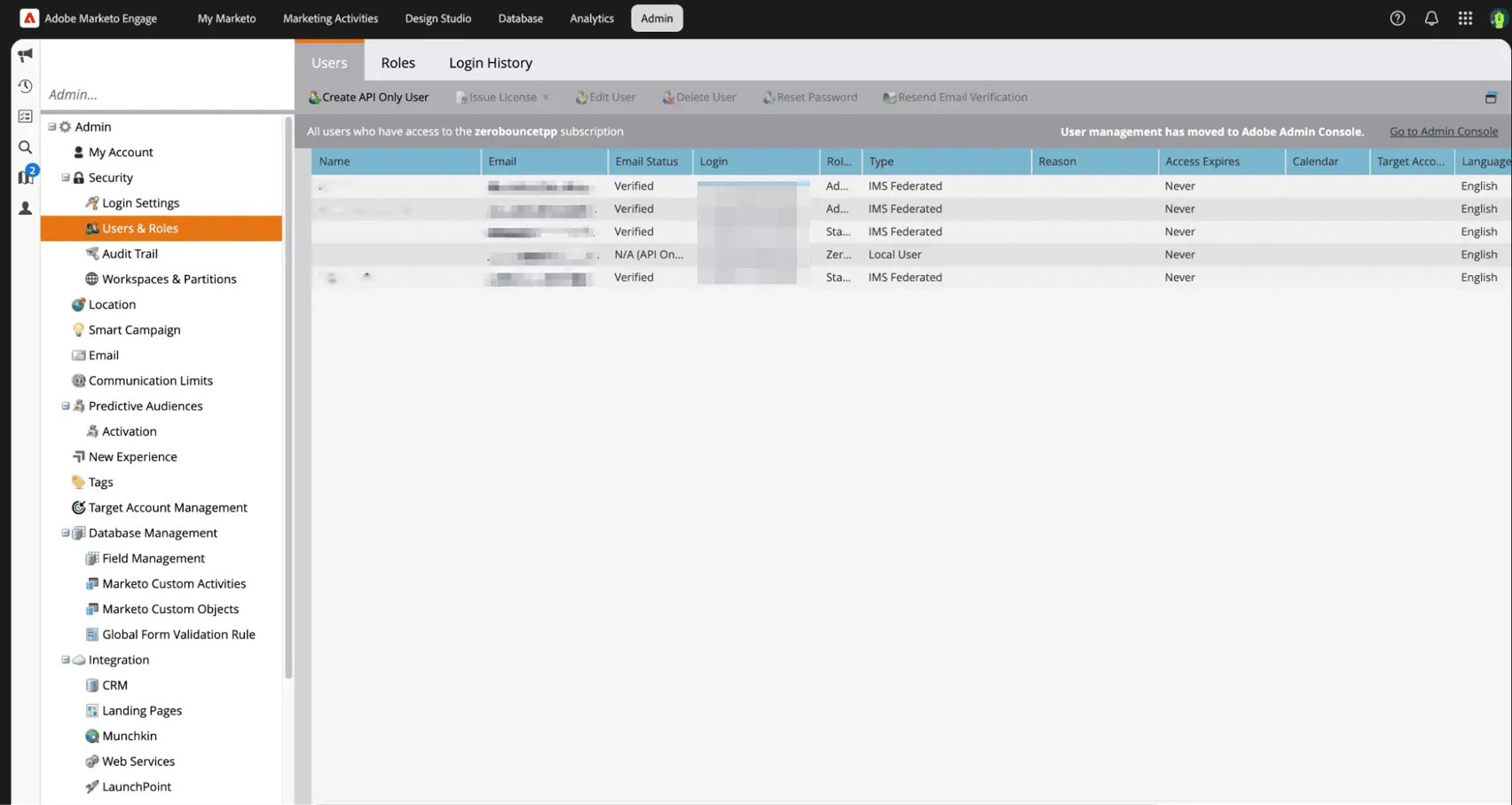Click the window restore icon in toolbar
This screenshot has height=805, width=1512.
point(1491,98)
